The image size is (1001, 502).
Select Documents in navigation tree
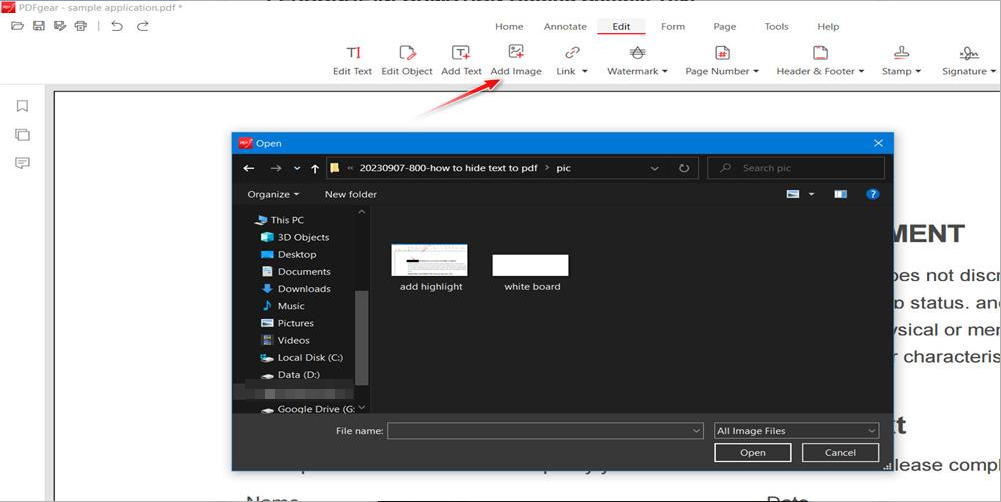296,271
